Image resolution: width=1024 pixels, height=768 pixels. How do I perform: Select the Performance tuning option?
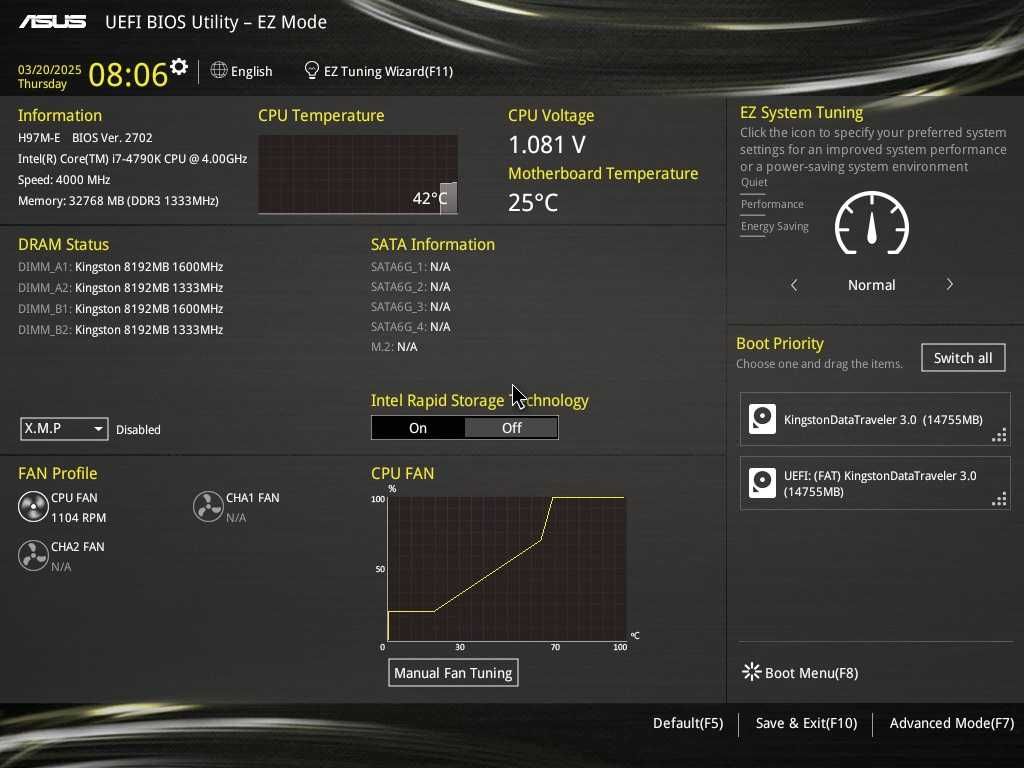tap(772, 204)
